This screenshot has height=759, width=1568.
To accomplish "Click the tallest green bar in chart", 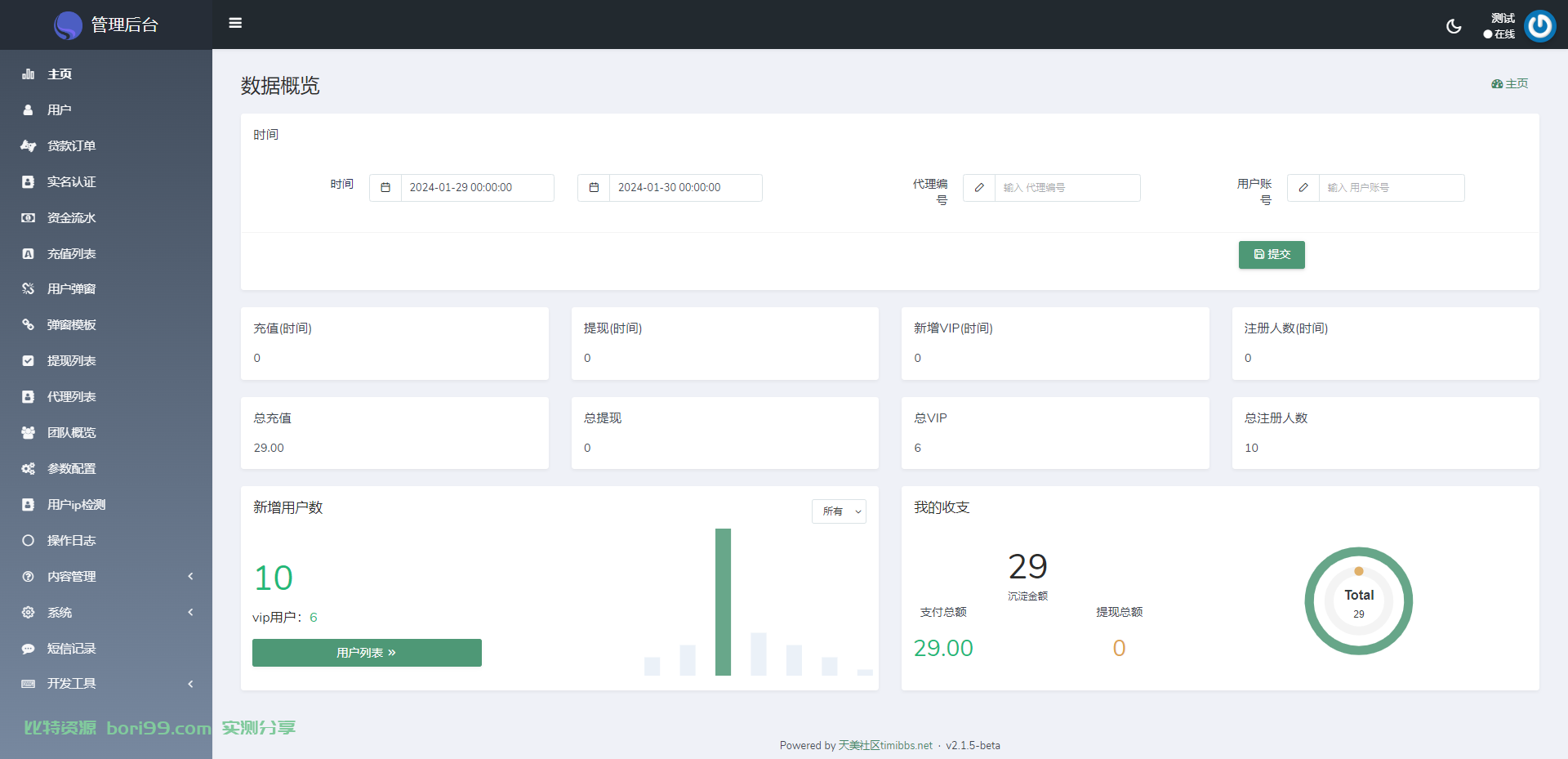I will point(723,602).
